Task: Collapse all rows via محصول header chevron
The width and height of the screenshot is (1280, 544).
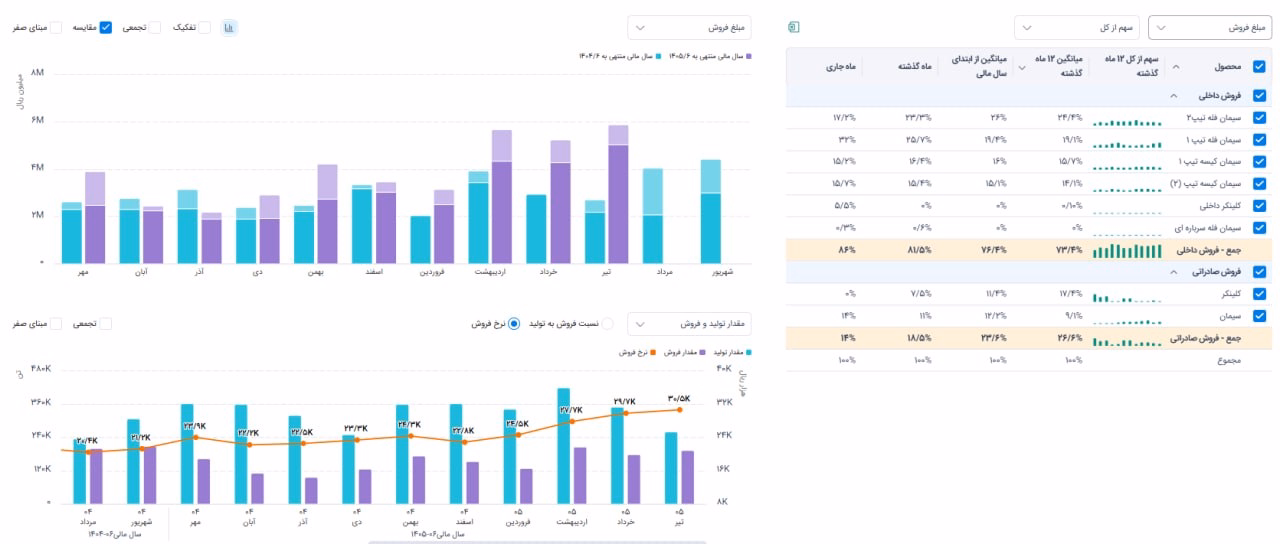Action: click(x=1175, y=67)
